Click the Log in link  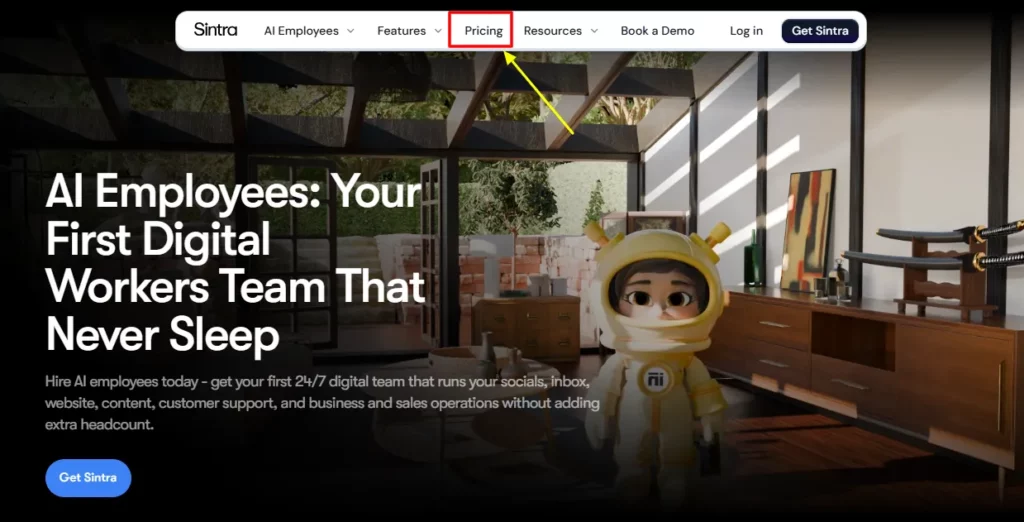click(x=746, y=31)
